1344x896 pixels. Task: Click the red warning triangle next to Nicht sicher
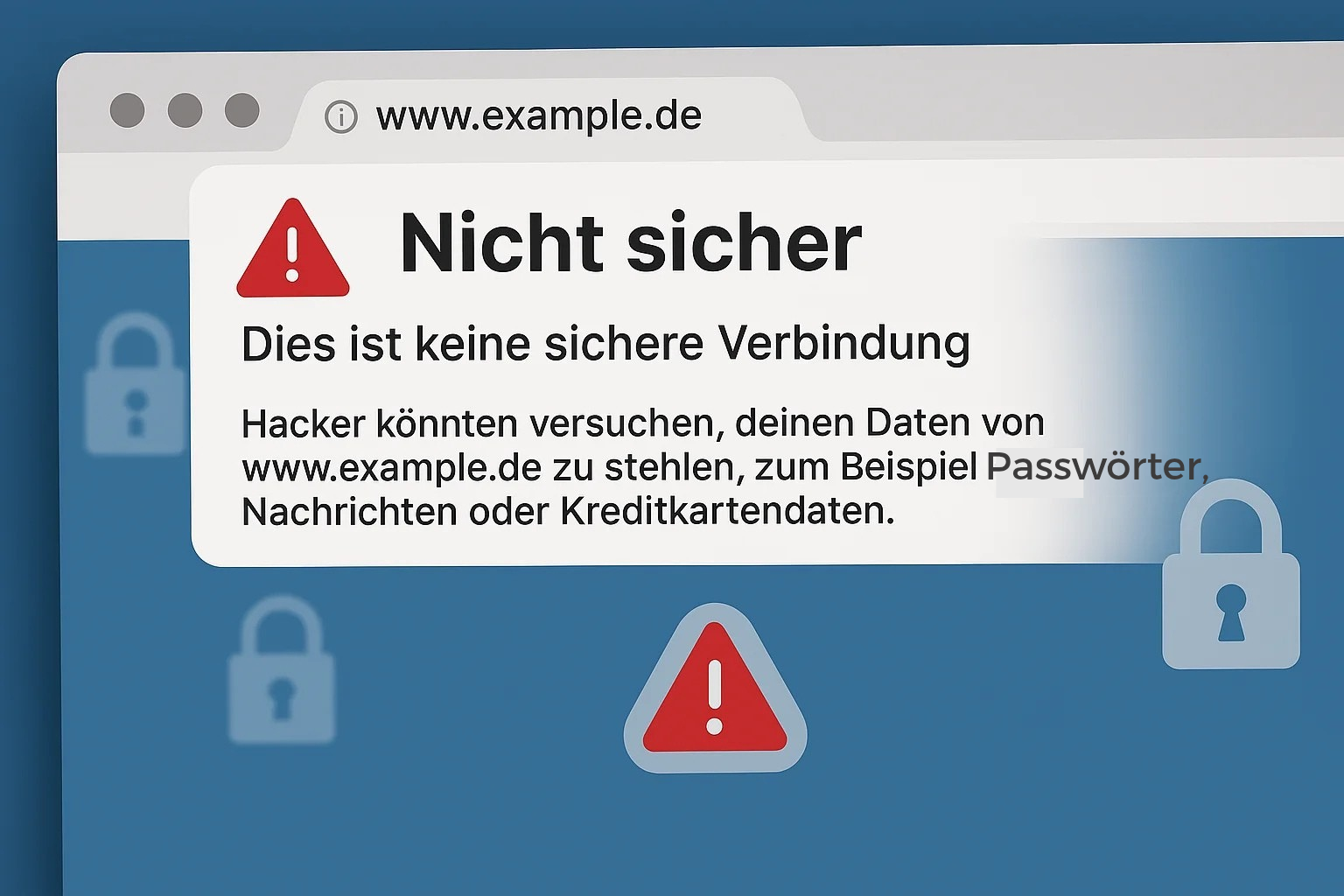tap(293, 248)
